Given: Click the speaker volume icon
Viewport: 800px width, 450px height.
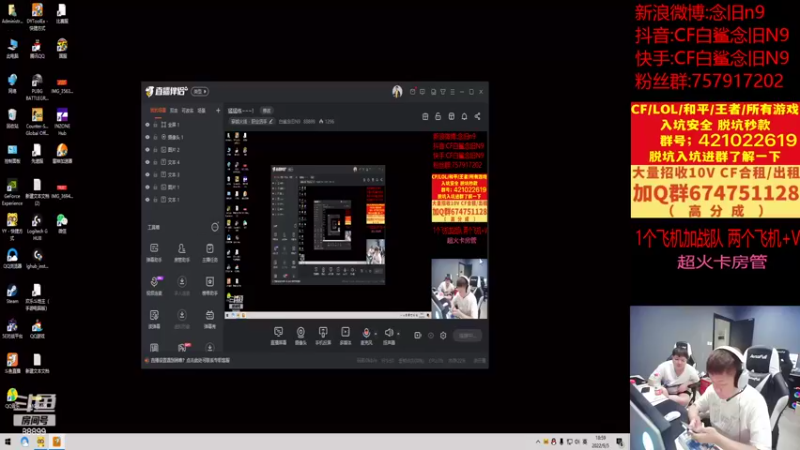Looking at the screenshot, I should tap(389, 334).
